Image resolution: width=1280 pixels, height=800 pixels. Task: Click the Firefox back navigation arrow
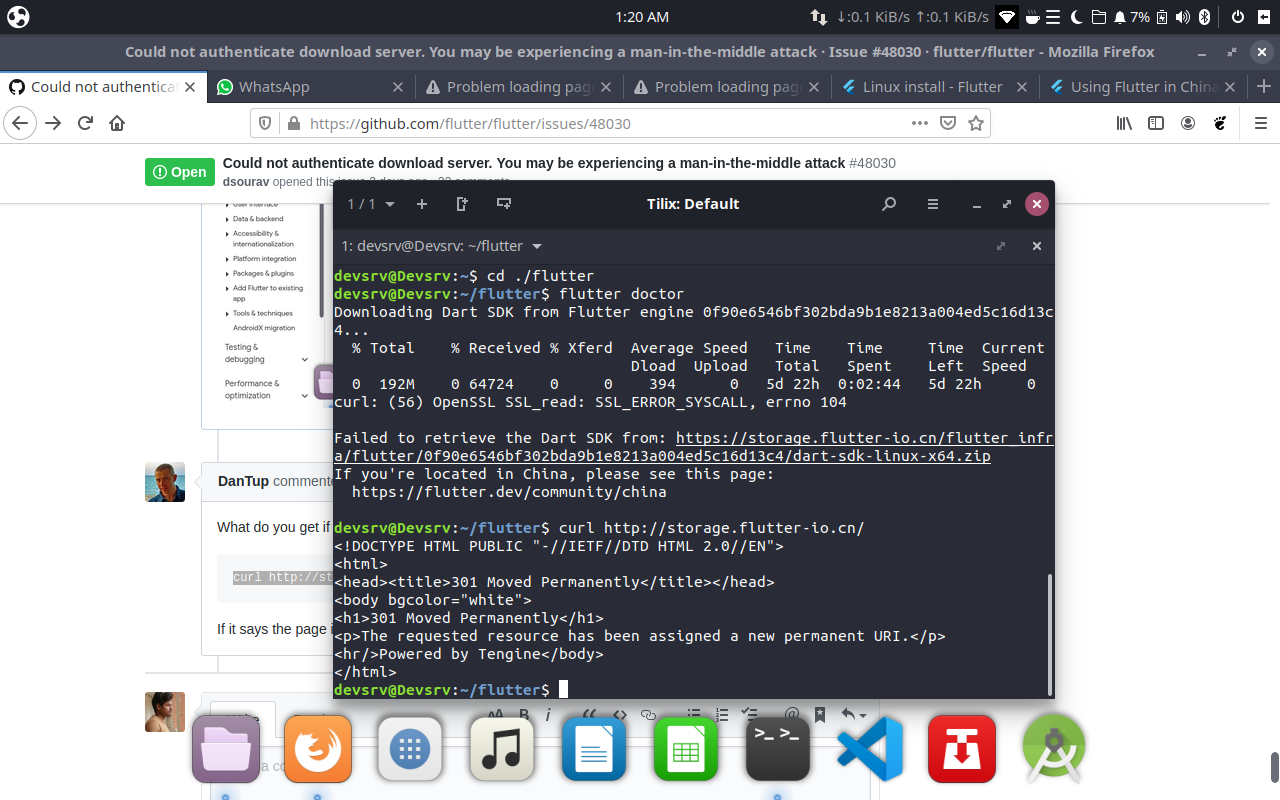[x=21, y=123]
